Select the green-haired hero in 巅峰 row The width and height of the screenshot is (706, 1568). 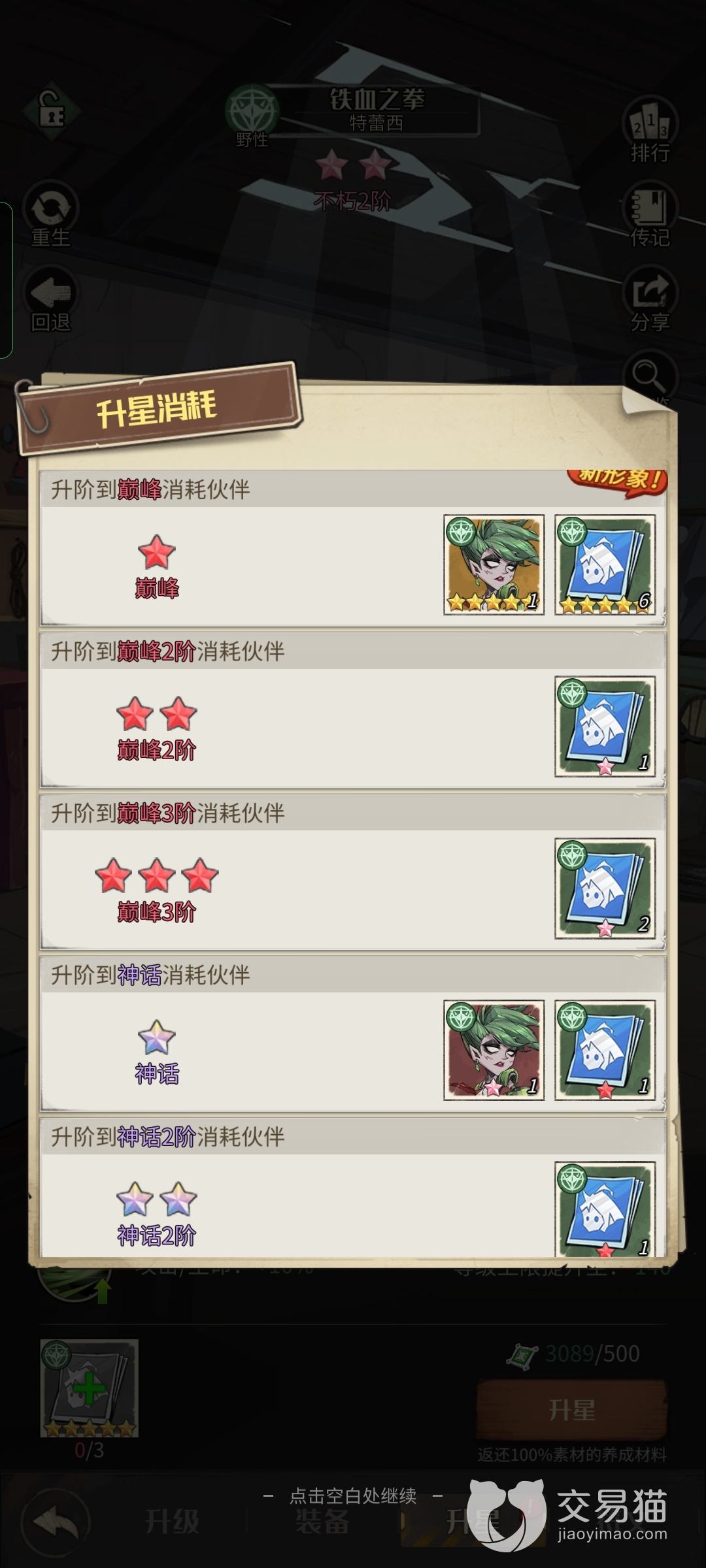pyautogui.click(x=494, y=564)
